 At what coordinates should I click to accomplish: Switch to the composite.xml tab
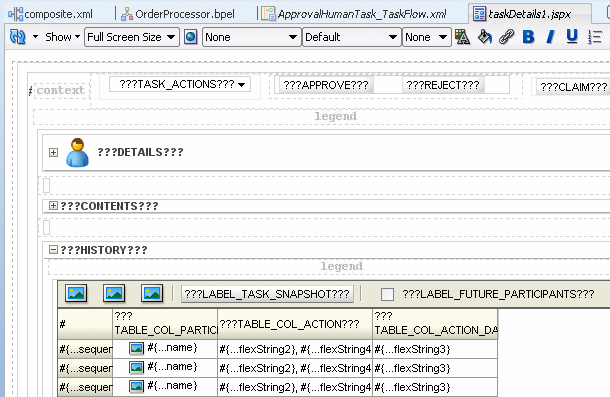51,14
